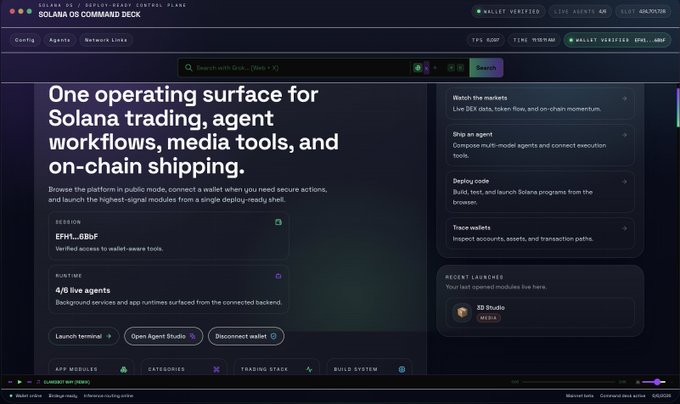Viewport: 680px width, 404px height.
Task: Play the music track
Action: (x=20, y=382)
